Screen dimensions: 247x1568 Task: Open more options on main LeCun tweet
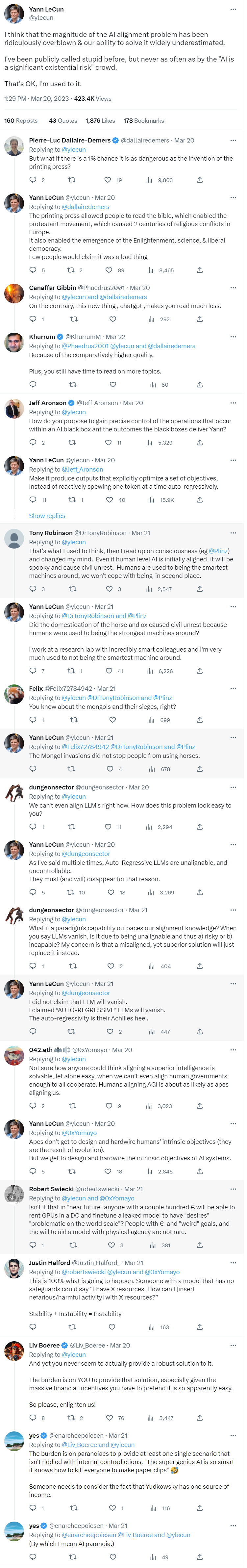tap(233, 10)
